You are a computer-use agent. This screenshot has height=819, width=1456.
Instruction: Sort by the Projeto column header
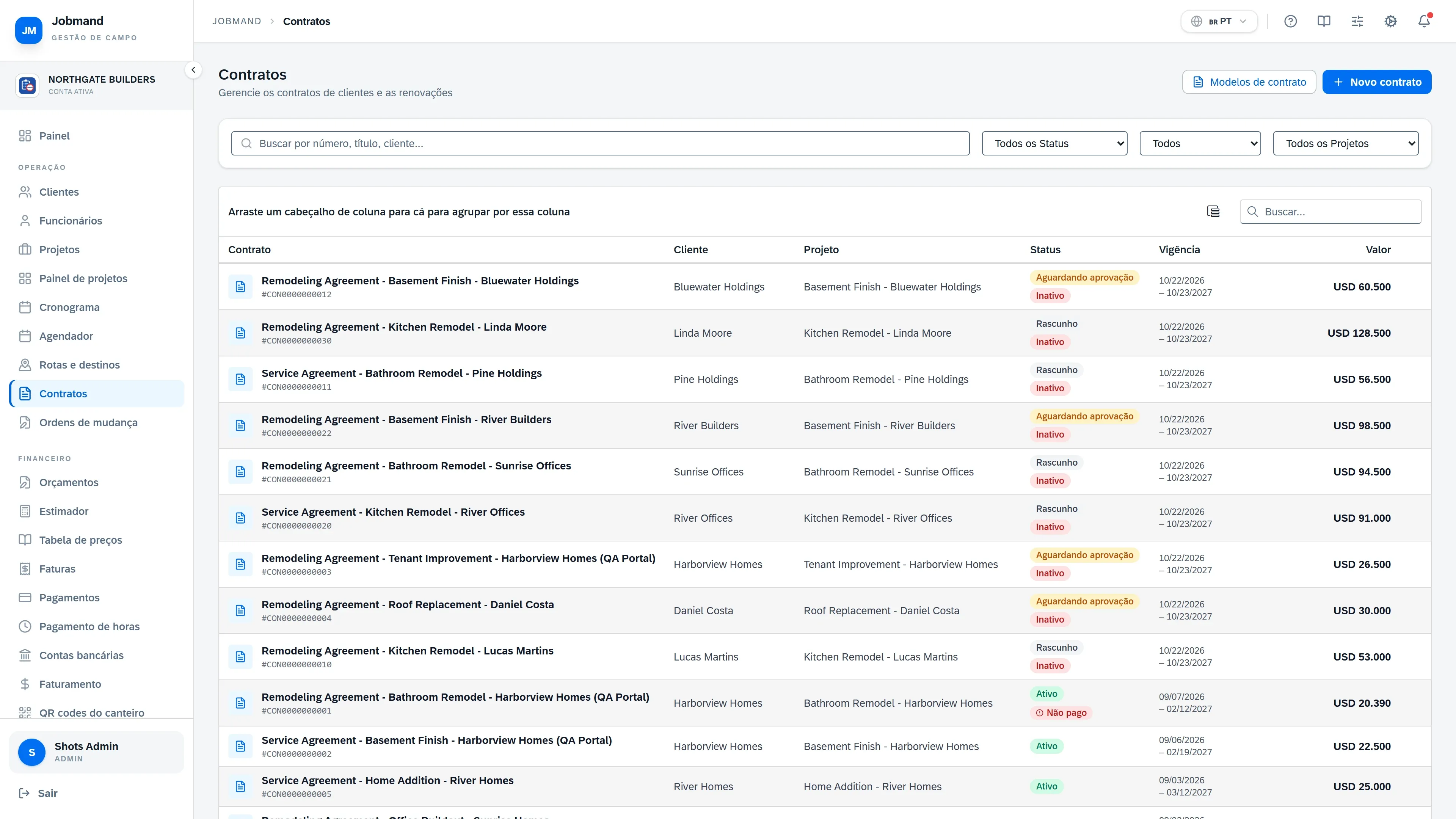click(821, 250)
